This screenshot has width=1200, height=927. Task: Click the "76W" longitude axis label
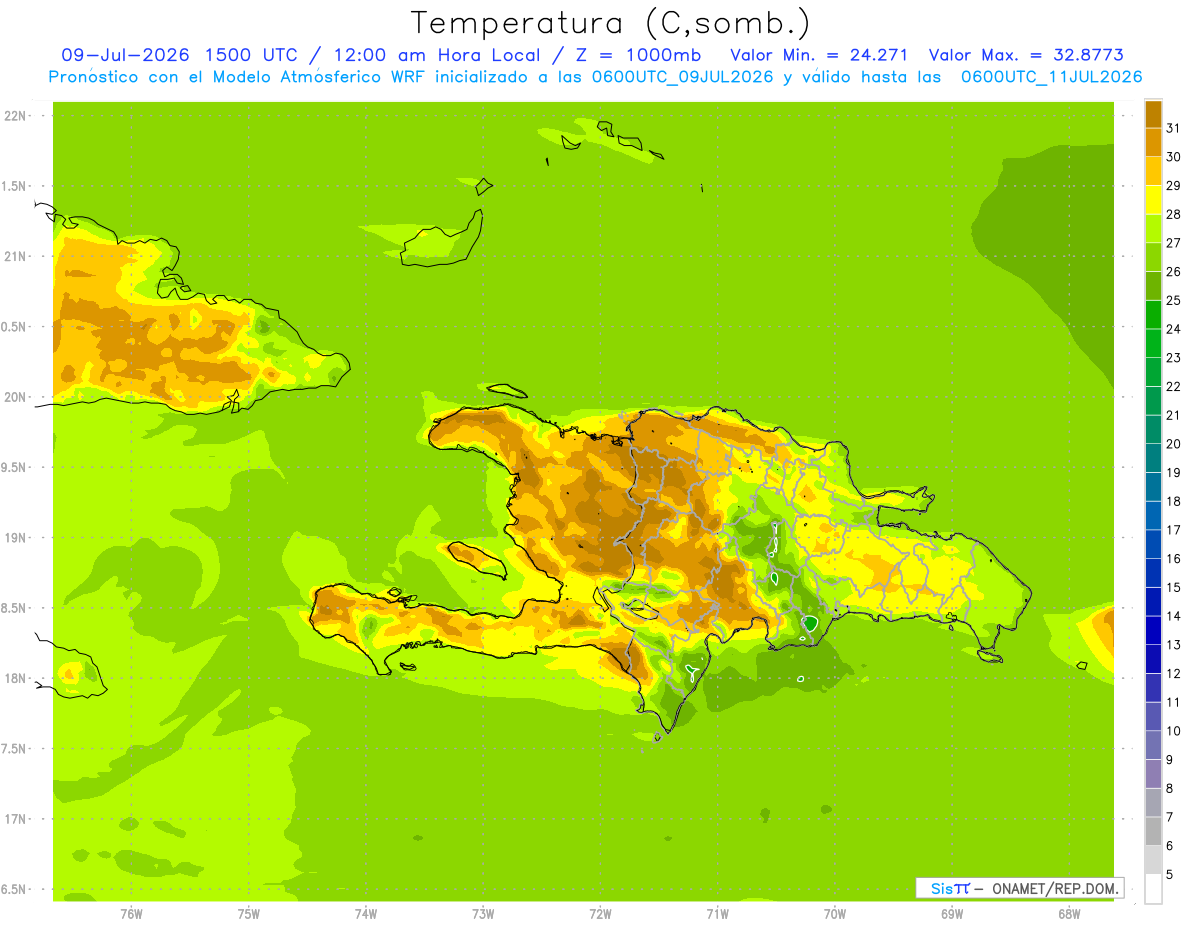tap(131, 914)
